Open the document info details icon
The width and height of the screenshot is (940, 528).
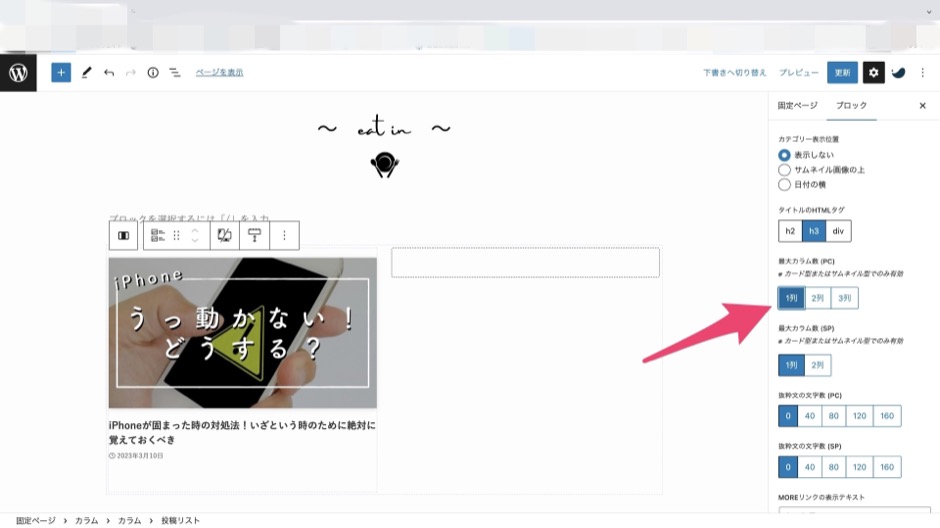click(x=153, y=73)
